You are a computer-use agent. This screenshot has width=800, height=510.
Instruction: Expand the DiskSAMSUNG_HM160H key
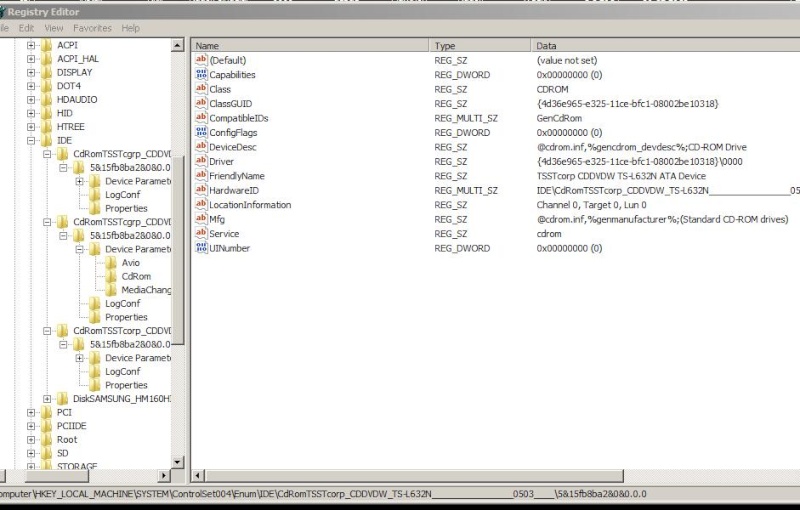(x=47, y=399)
